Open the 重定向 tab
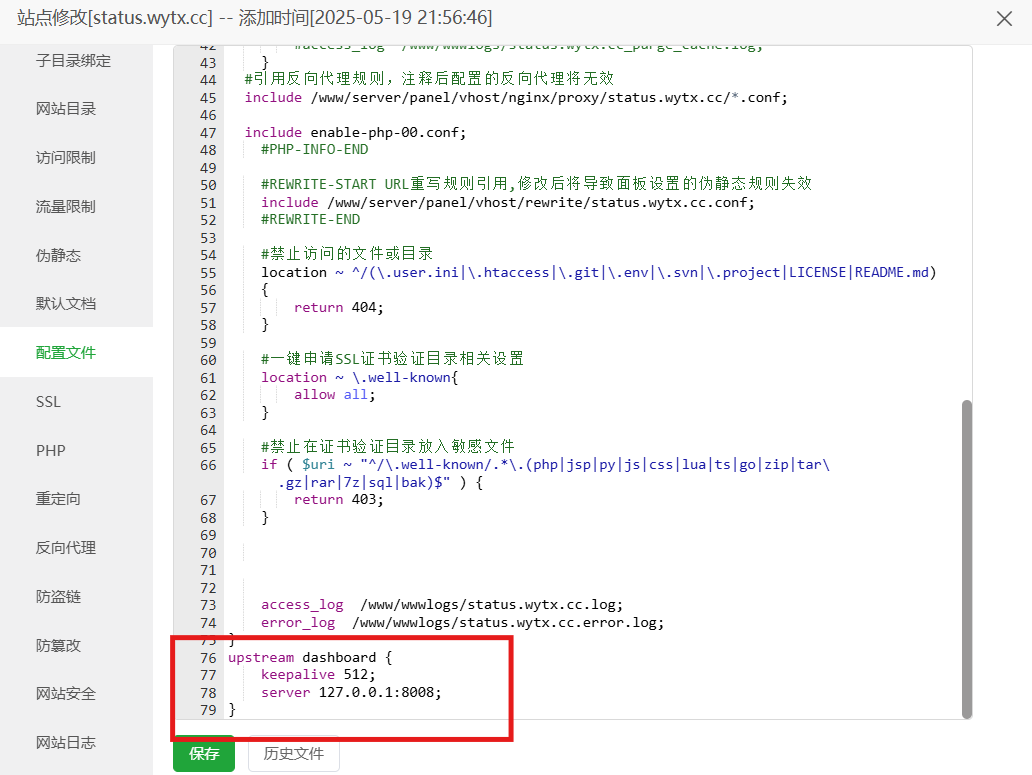Viewport: 1032px width, 775px height. [x=59, y=499]
